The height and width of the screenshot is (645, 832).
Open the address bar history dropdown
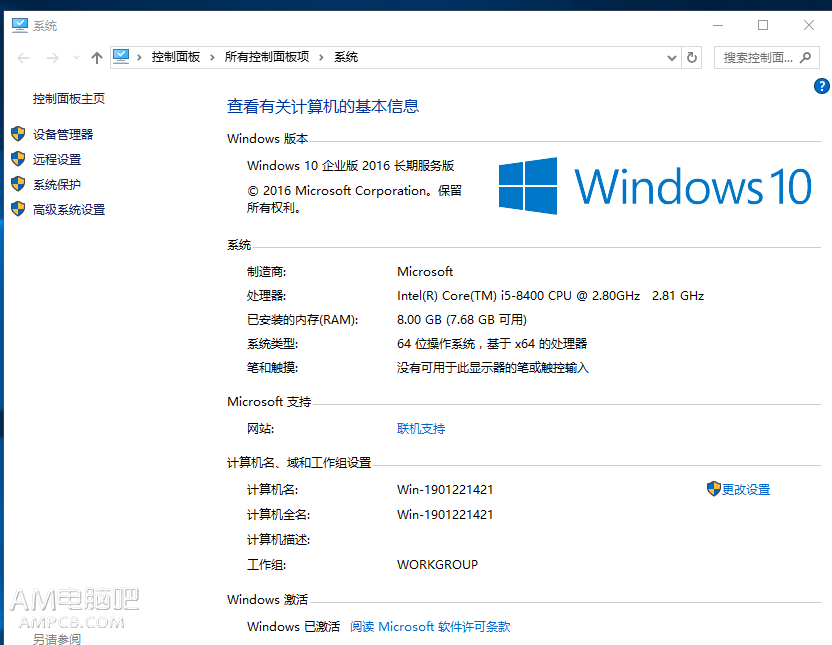click(671, 58)
